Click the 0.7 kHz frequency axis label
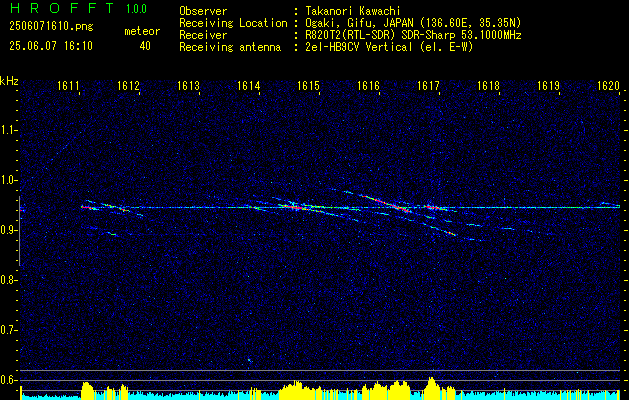Viewport: 629px width, 400px height. [x=8, y=330]
